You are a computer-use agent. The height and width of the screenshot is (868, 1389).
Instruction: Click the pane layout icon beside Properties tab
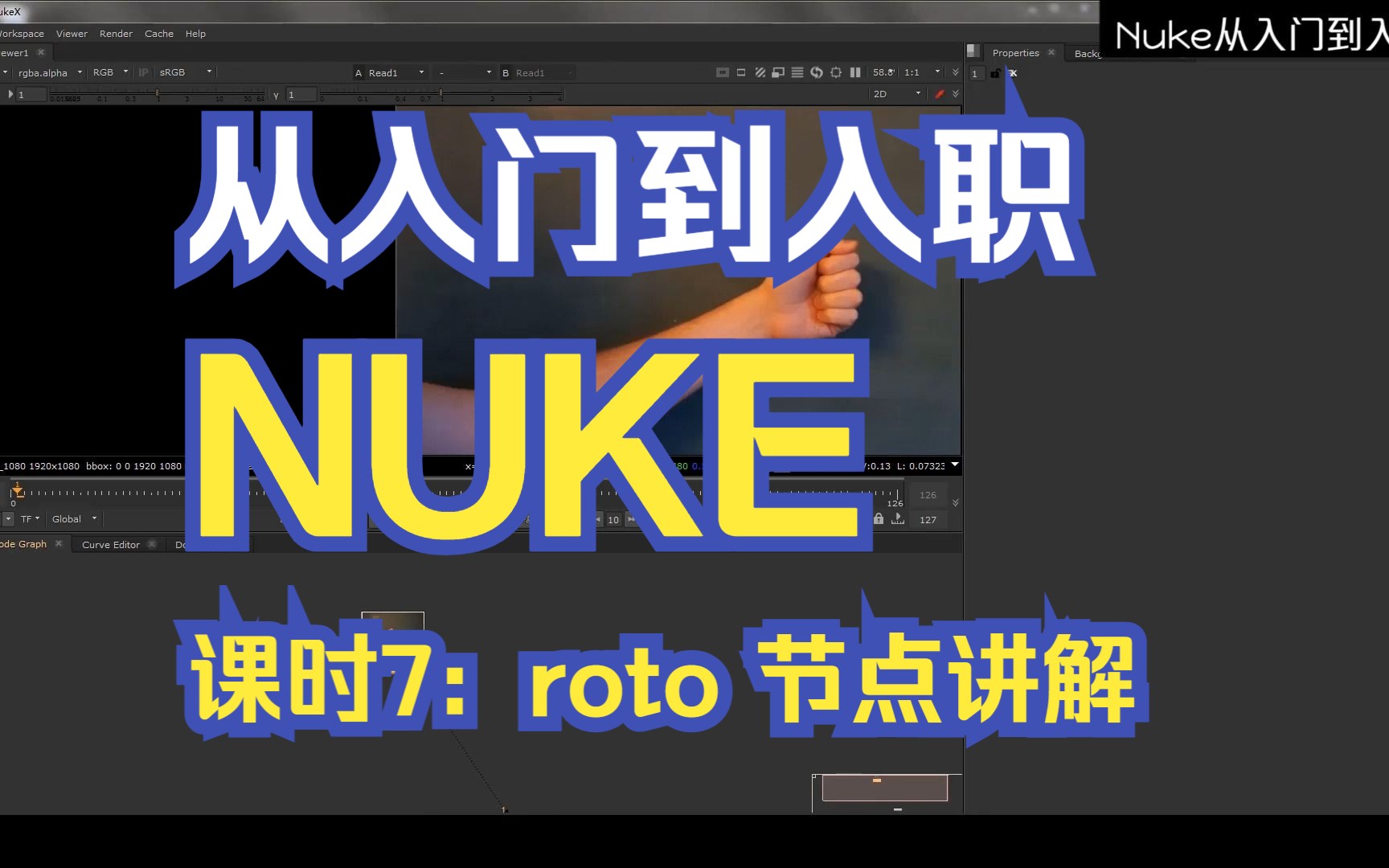tap(973, 51)
